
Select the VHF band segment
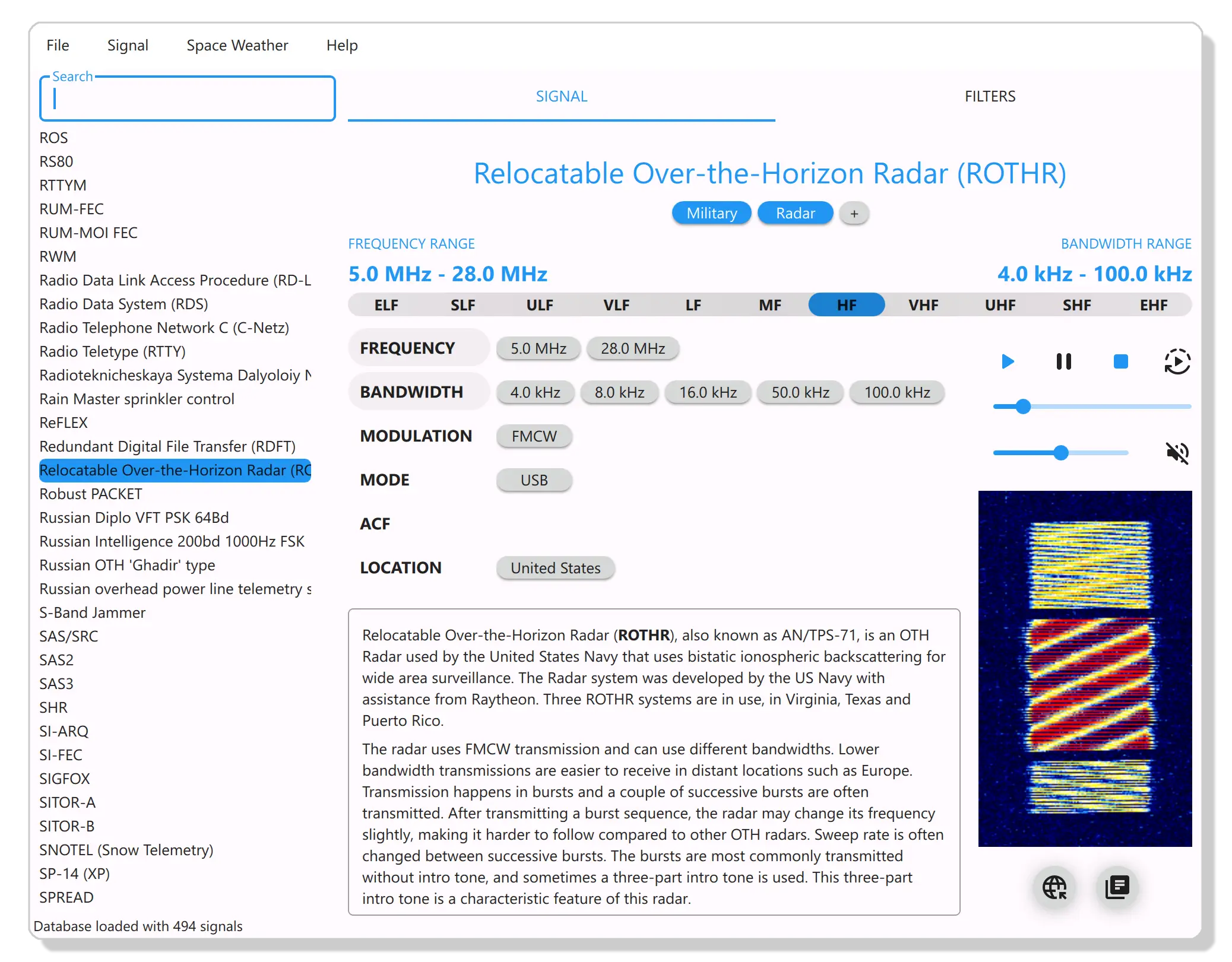[923, 305]
